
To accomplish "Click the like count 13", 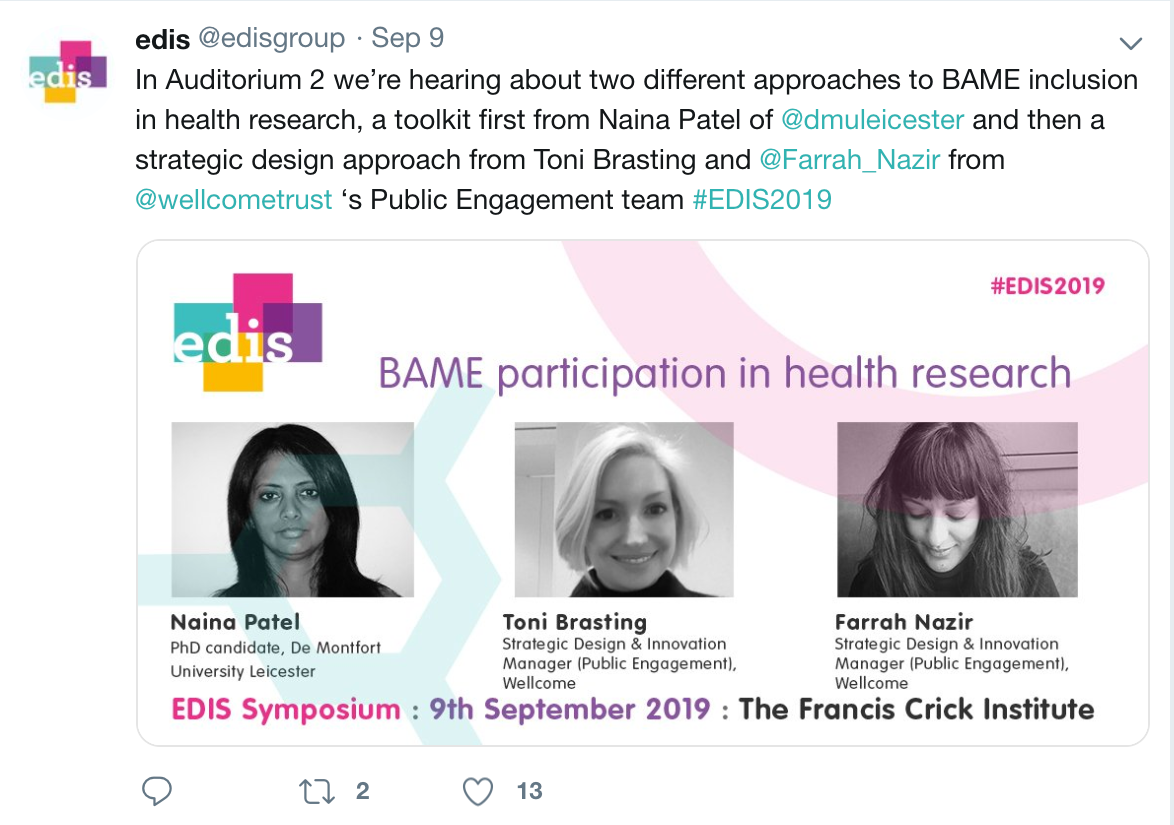I will point(529,791).
